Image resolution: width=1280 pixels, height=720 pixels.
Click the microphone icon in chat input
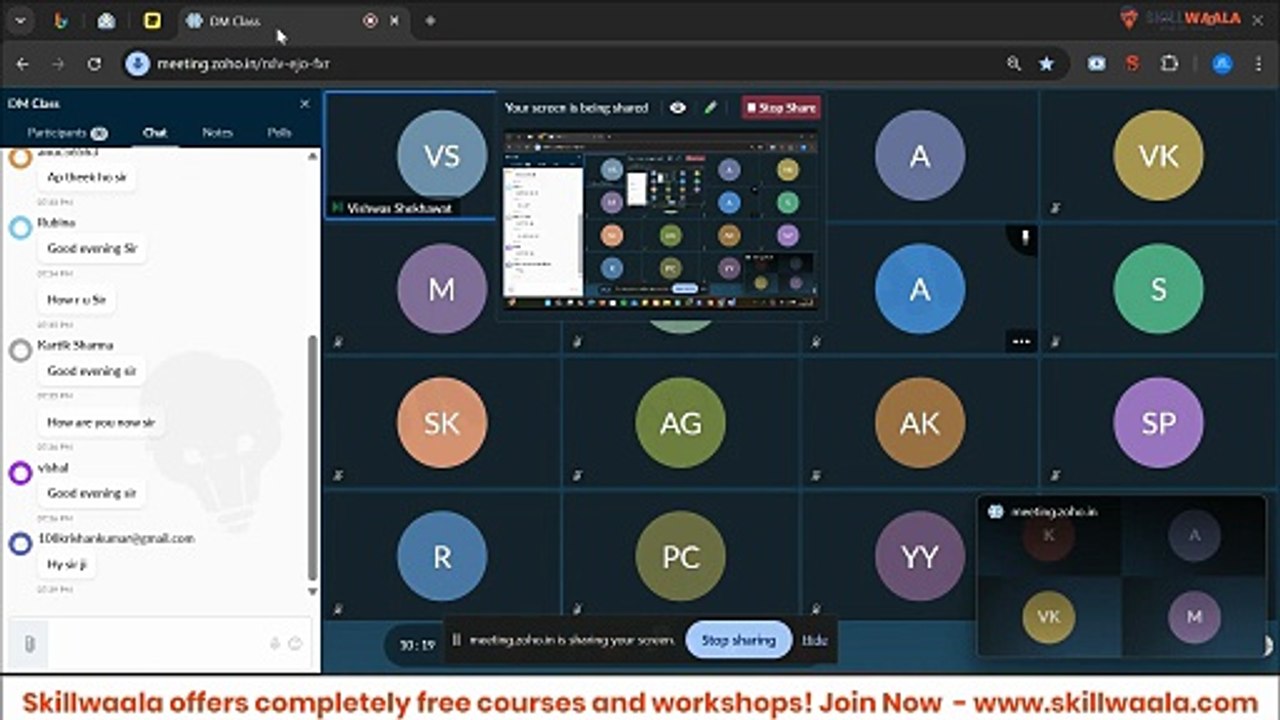274,644
